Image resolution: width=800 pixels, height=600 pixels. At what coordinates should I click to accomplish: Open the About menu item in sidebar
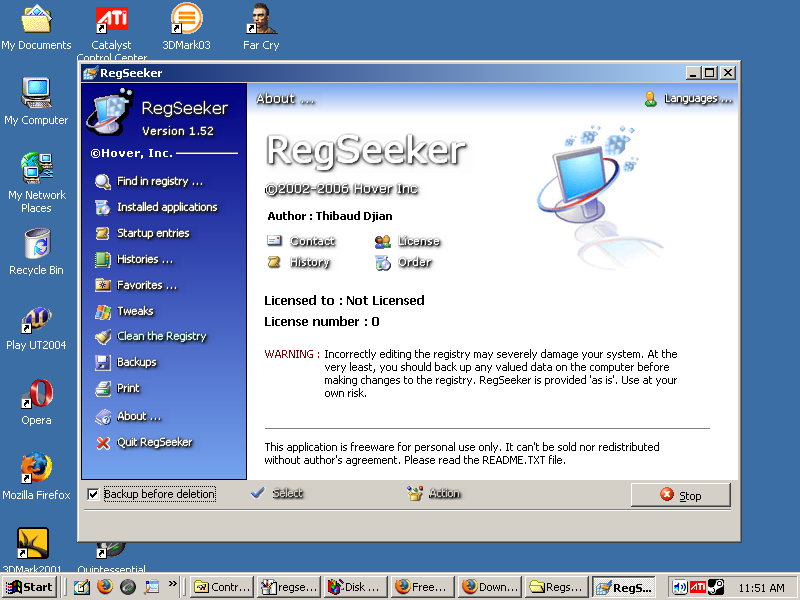(x=138, y=416)
